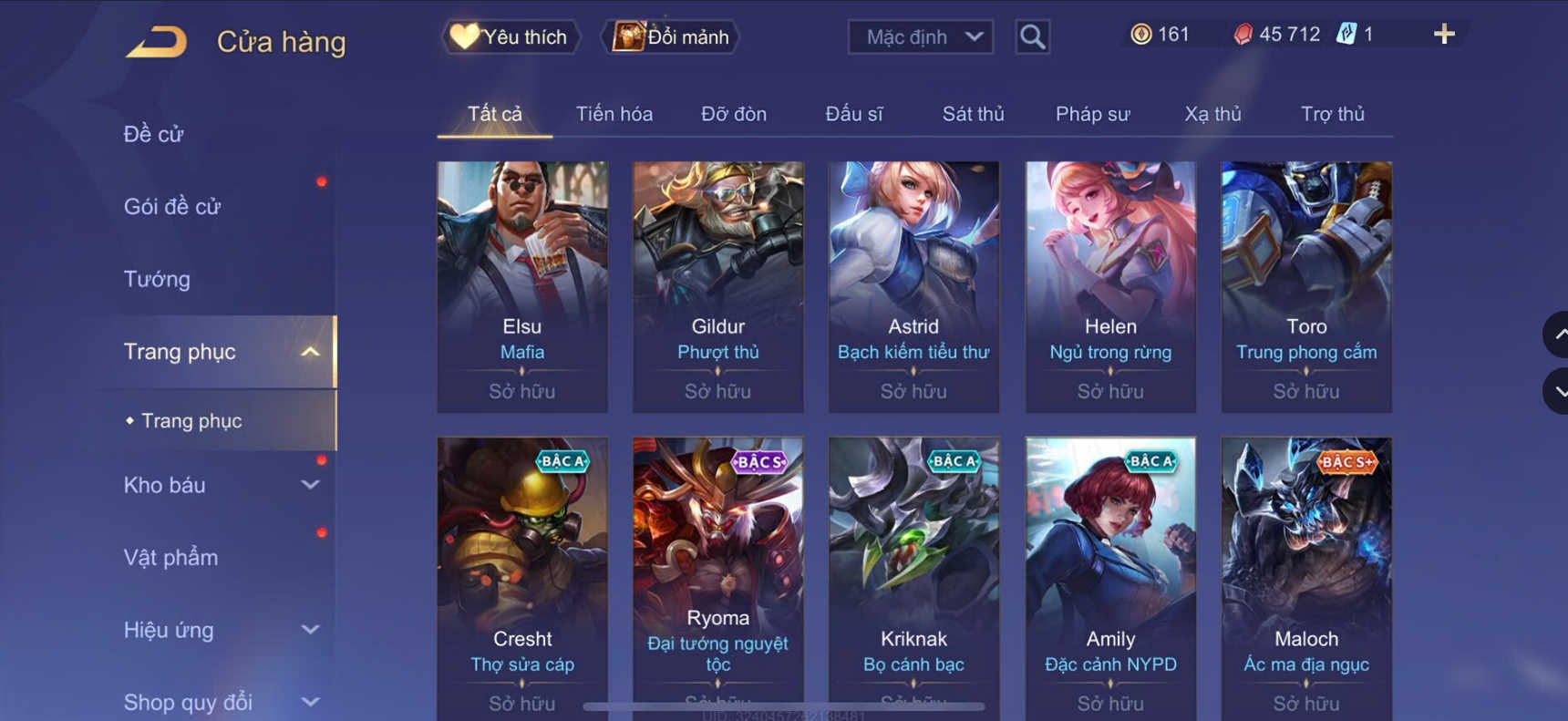Click the scroll-down arrow on right edge
The width and height of the screenshot is (1568, 721).
coord(1557,391)
